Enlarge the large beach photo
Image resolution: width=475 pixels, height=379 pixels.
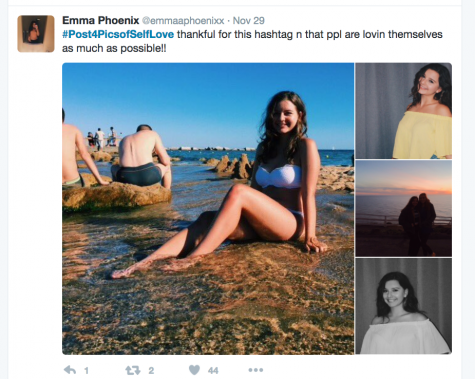[x=208, y=208]
